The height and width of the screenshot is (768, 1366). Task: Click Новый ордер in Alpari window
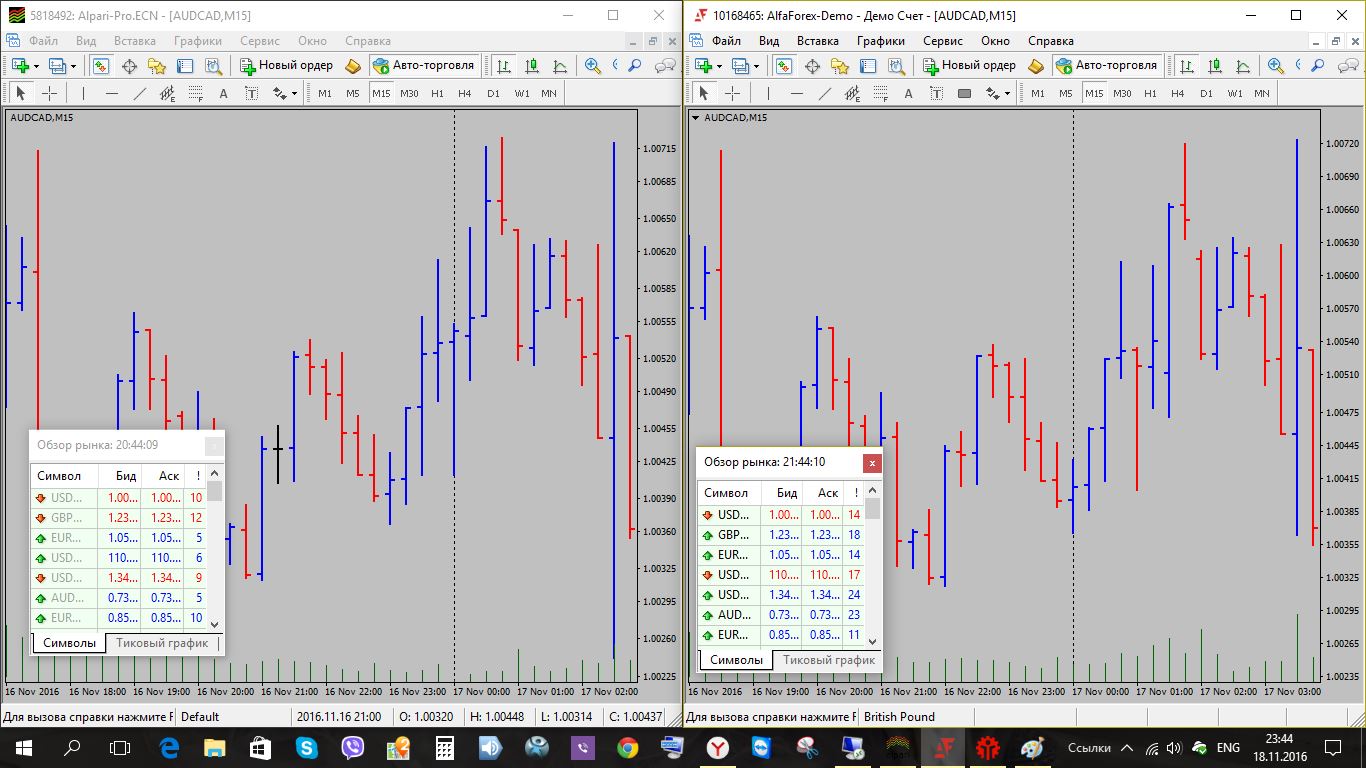tap(286, 66)
